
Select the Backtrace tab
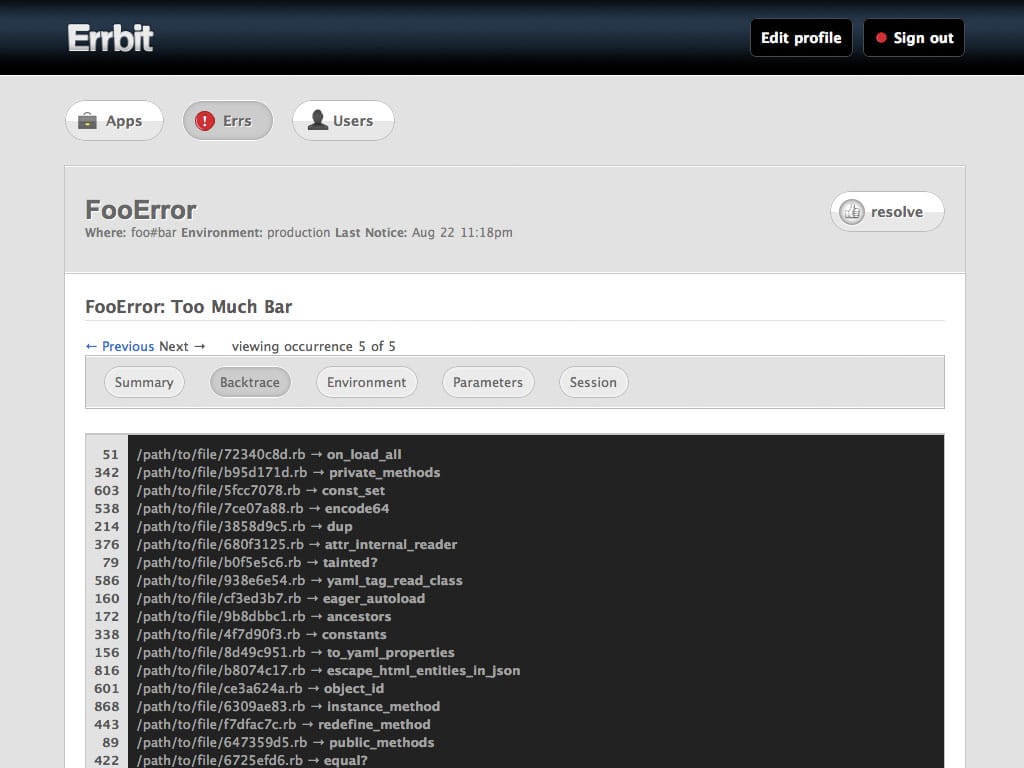[x=250, y=382]
